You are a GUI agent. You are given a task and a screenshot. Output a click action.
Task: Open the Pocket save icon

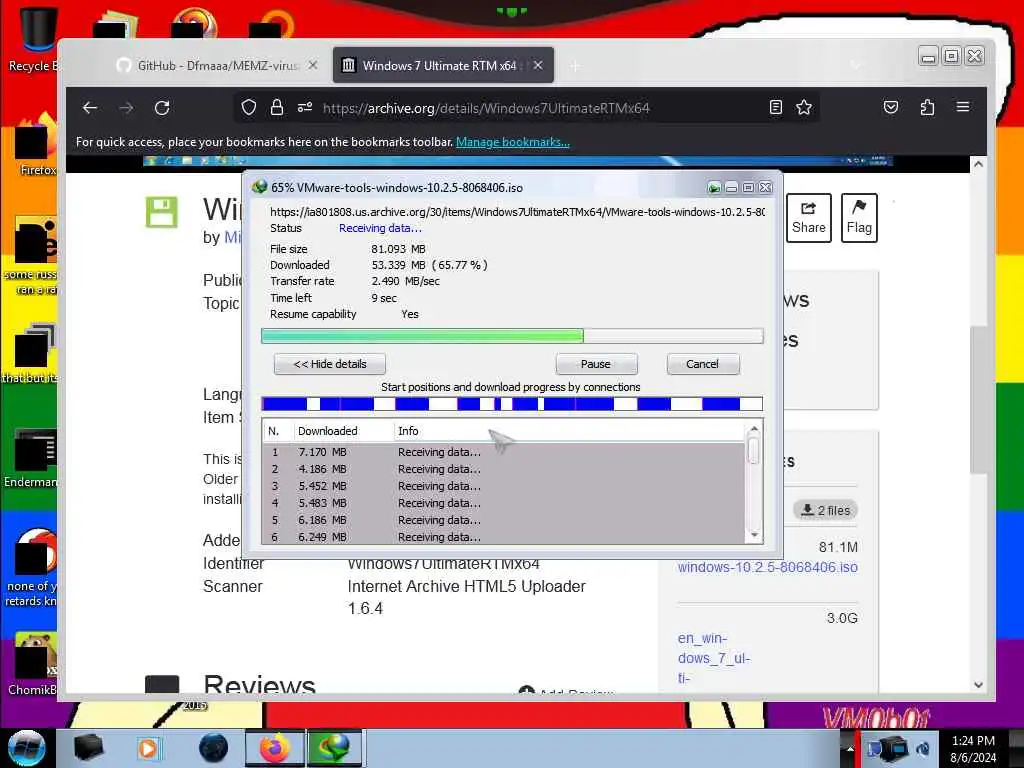tap(891, 107)
